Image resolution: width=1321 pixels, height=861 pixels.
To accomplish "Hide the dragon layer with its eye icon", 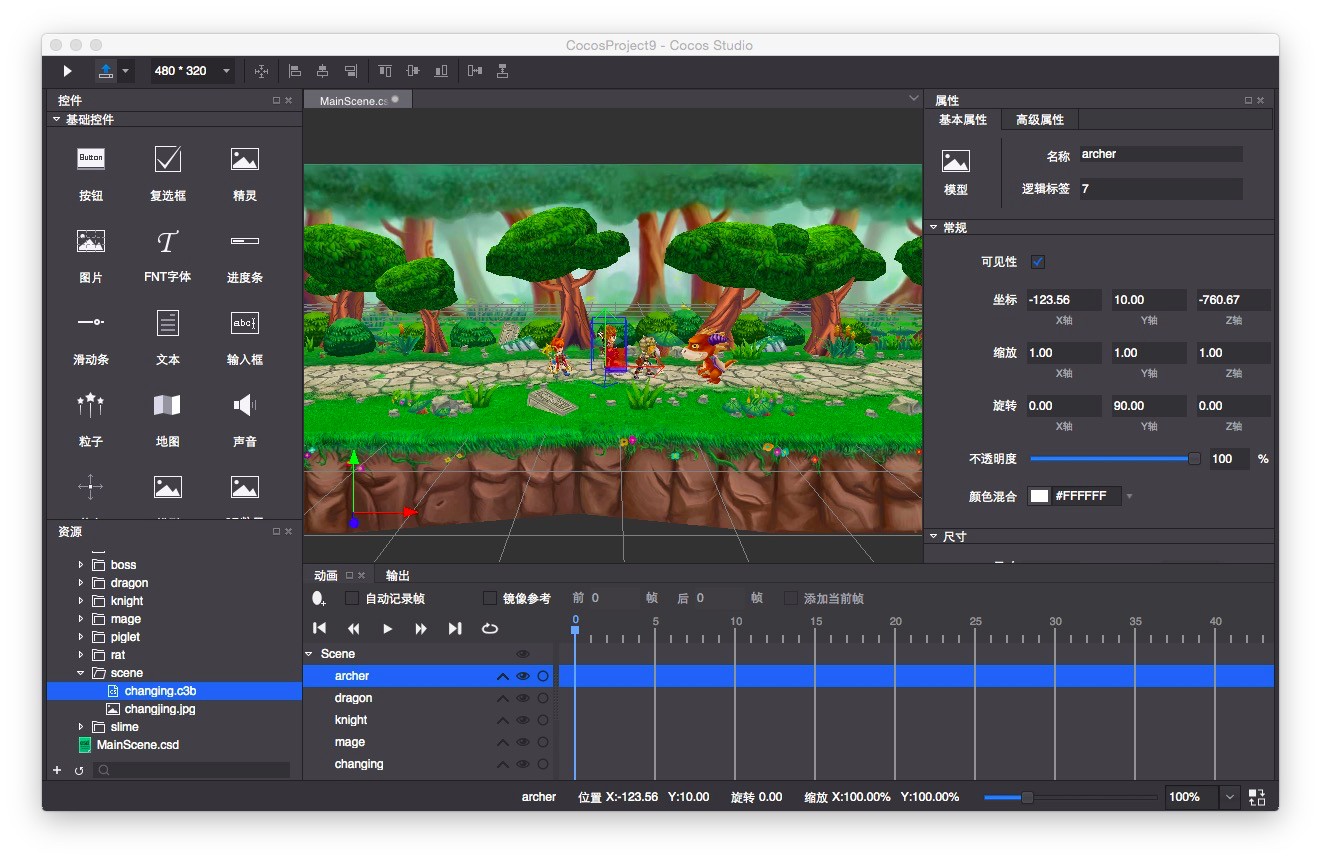I will click(x=523, y=698).
